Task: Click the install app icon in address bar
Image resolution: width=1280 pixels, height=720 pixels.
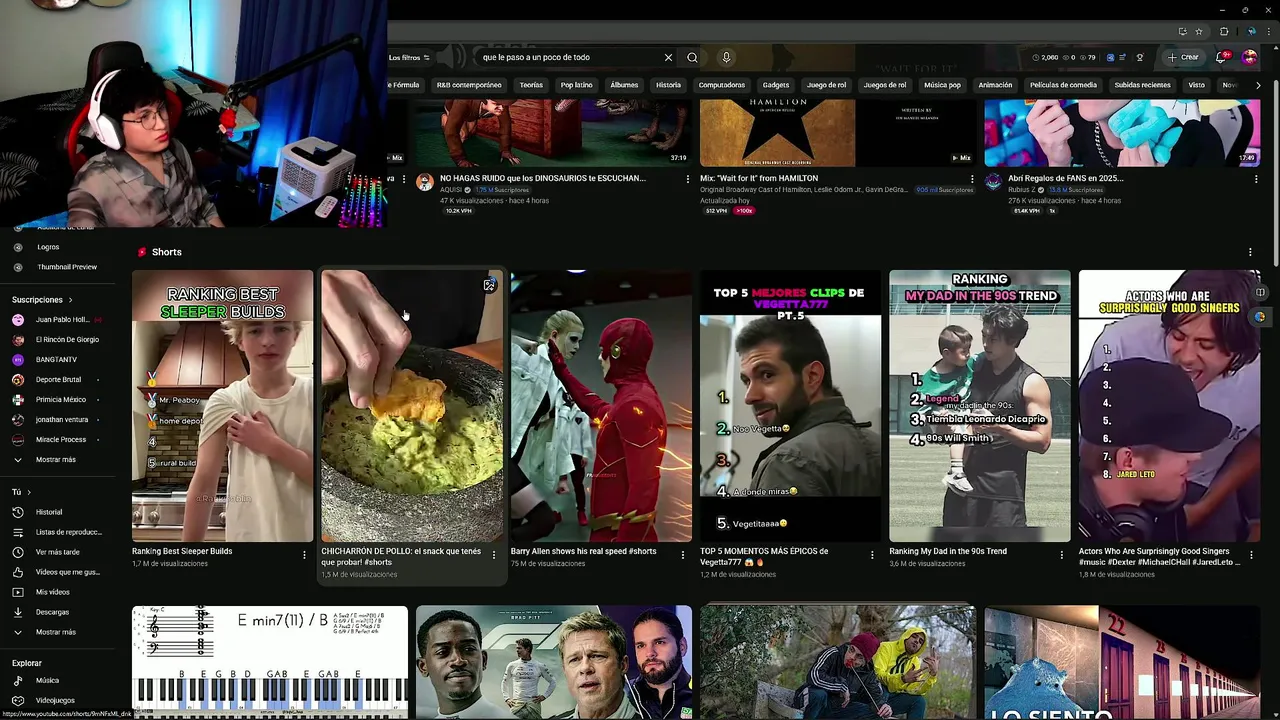Action: click(1183, 31)
